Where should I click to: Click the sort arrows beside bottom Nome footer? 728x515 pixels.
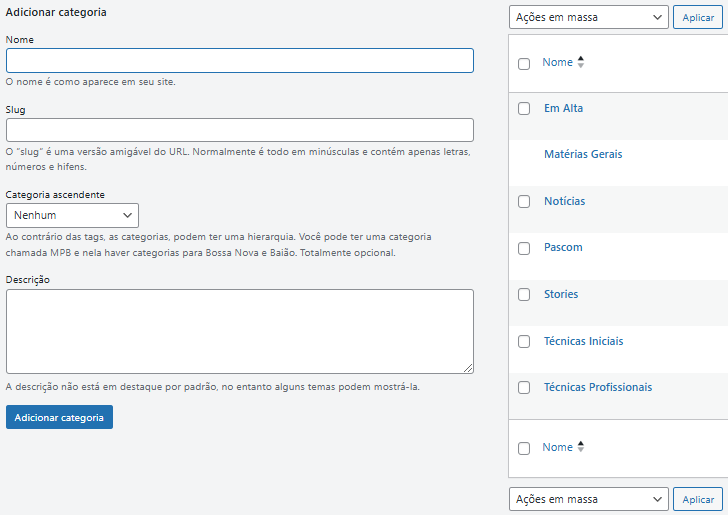point(581,448)
